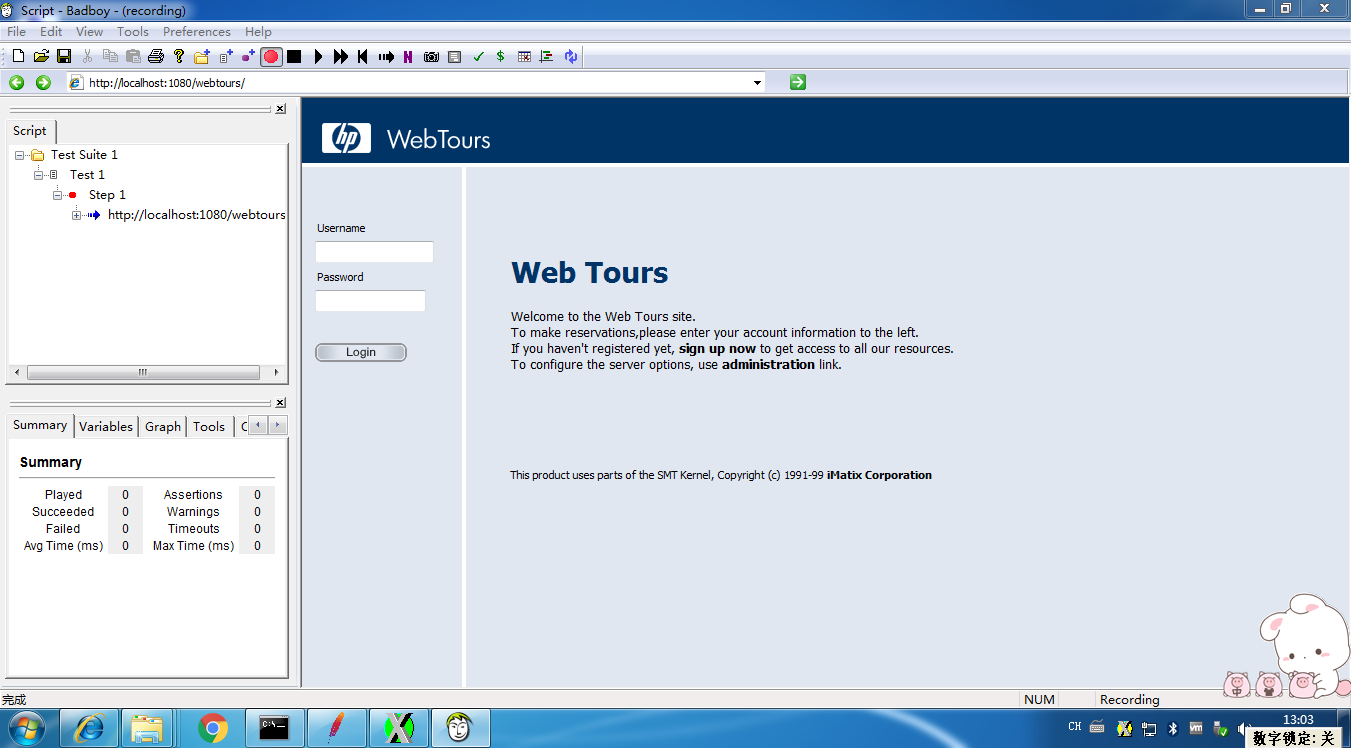Screen dimensions: 1351x748
Task: Go back with the green left arrow
Action: point(17,82)
